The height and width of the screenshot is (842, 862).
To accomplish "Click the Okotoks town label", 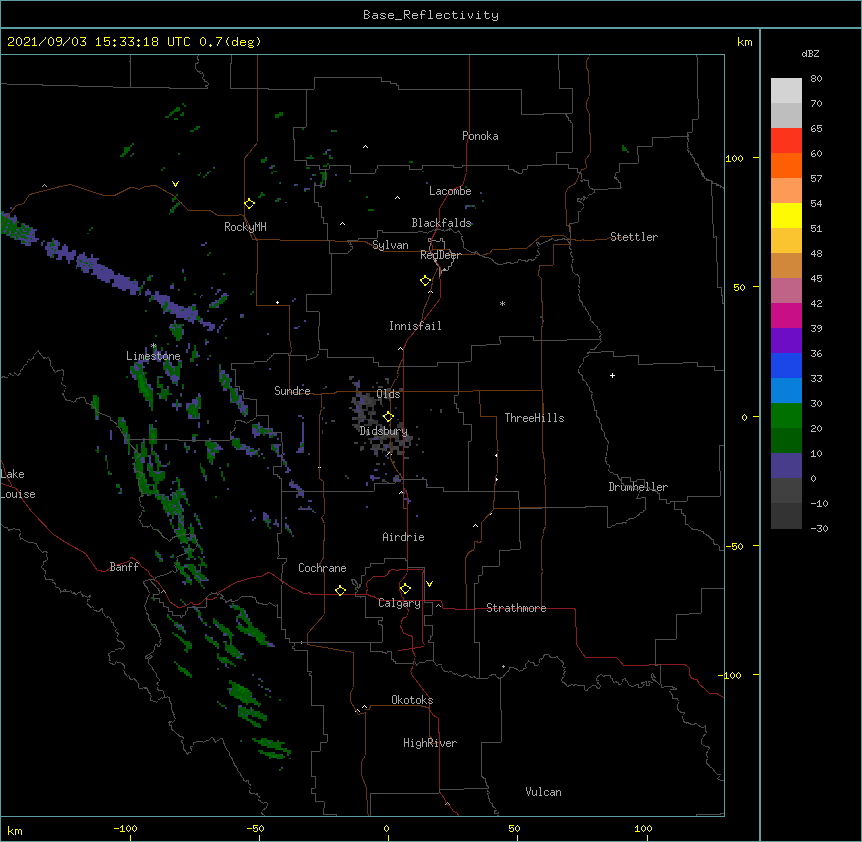I will pyautogui.click(x=412, y=700).
